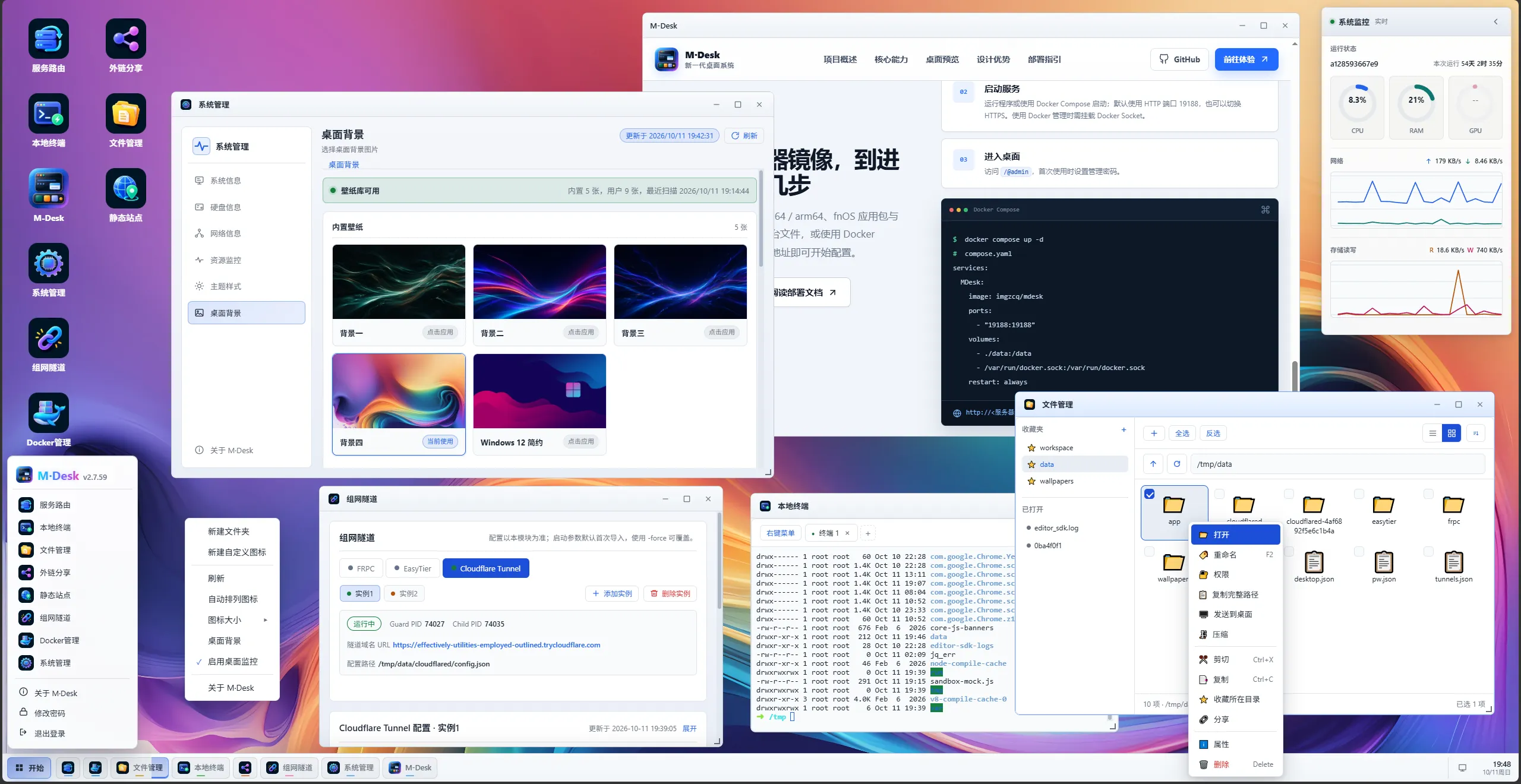Add a new favorite folder in 收藏夹

[1124, 429]
